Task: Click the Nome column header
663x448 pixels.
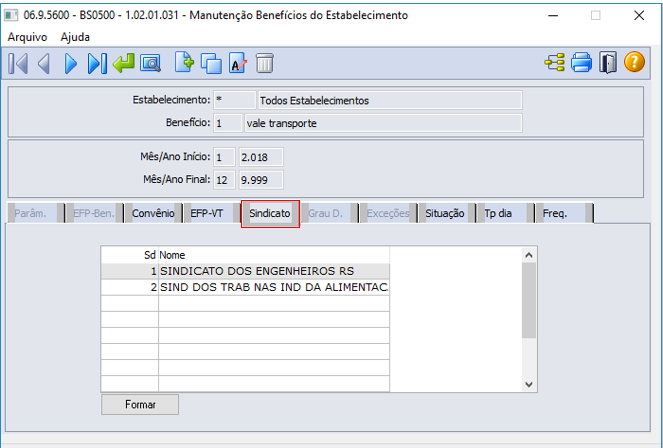Action: (274, 255)
